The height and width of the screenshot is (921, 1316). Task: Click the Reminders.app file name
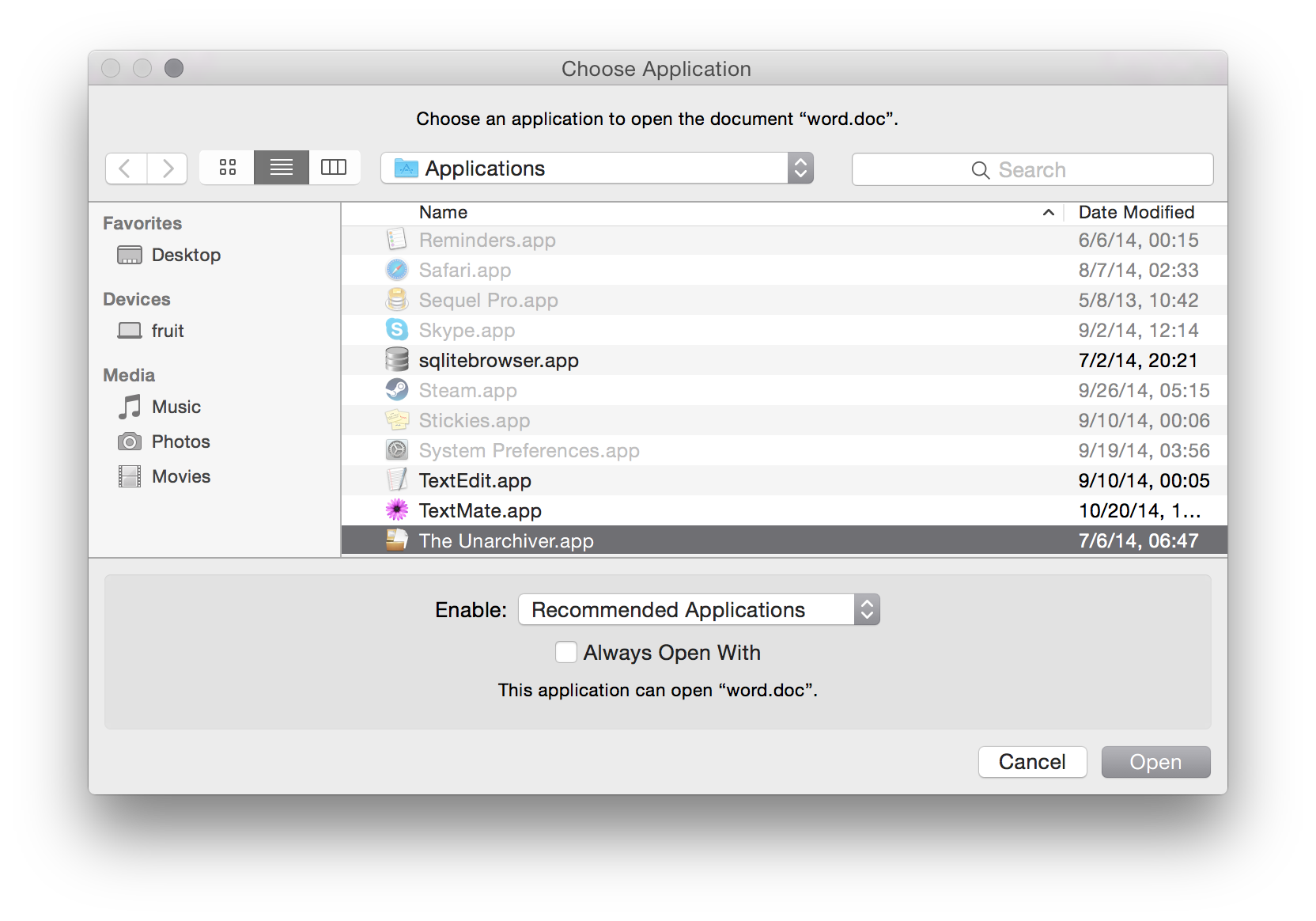(x=487, y=240)
